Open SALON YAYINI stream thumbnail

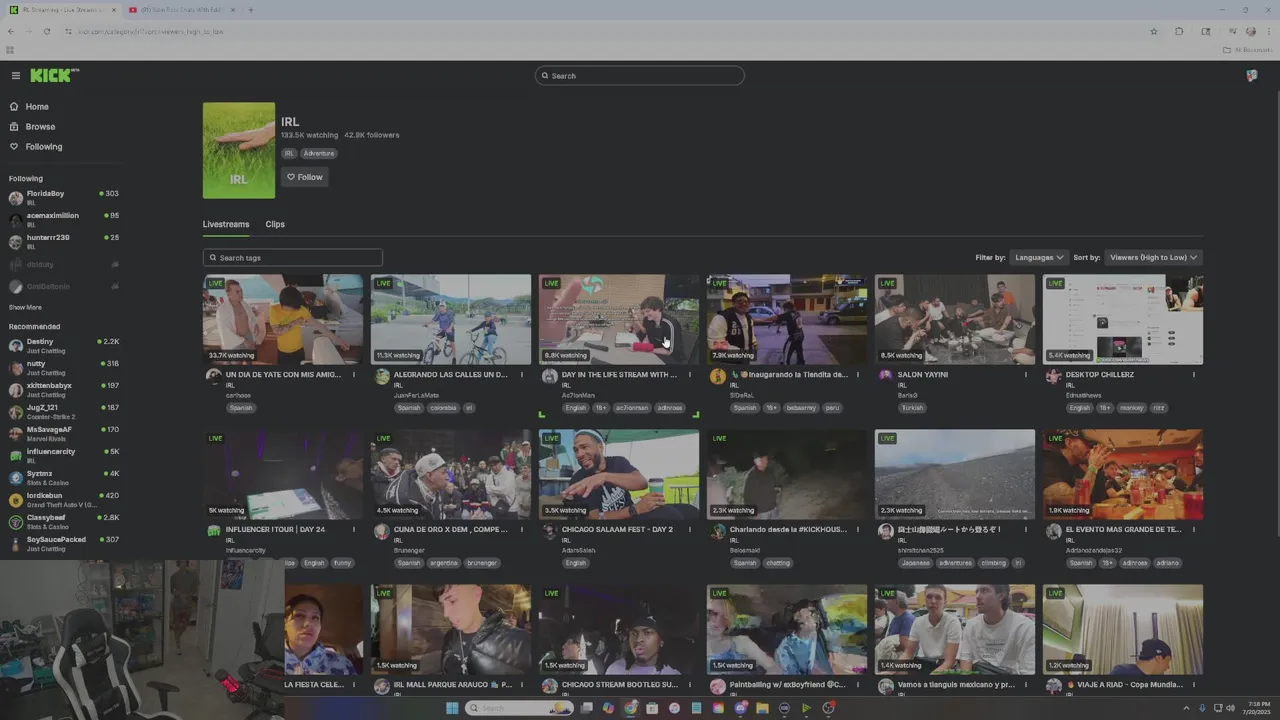pyautogui.click(x=955, y=320)
